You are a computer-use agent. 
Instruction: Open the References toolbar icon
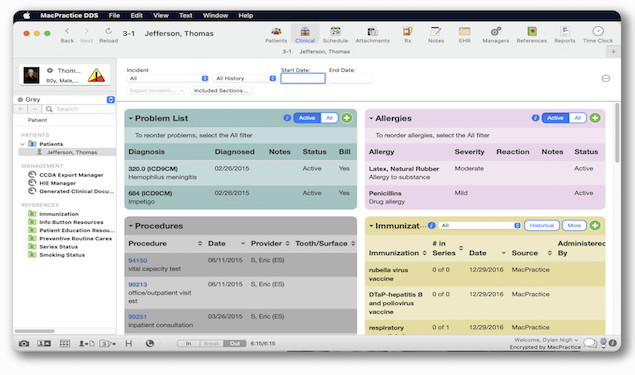(x=532, y=35)
